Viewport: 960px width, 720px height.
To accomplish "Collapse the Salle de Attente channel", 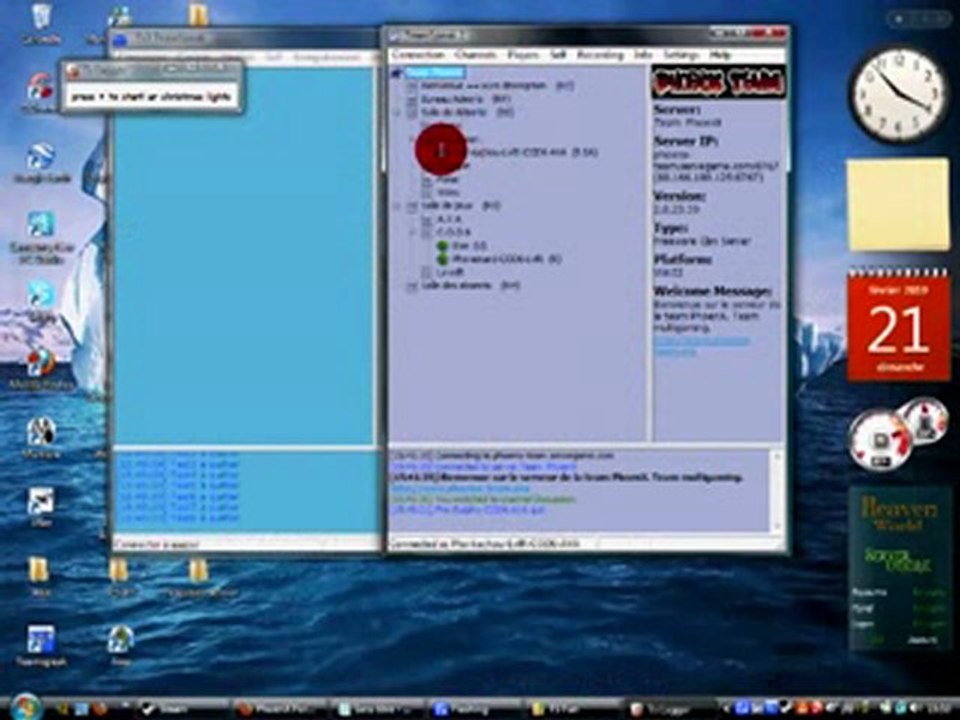I will pos(398,113).
